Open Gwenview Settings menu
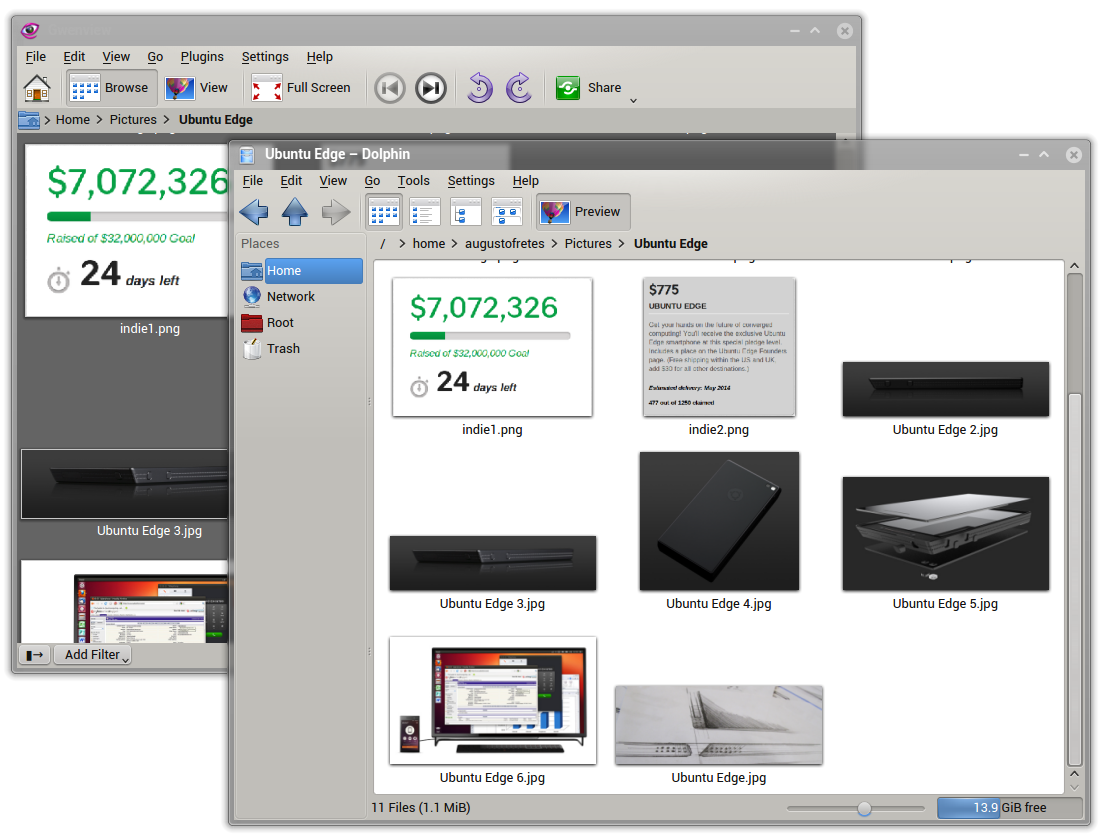 tap(265, 57)
